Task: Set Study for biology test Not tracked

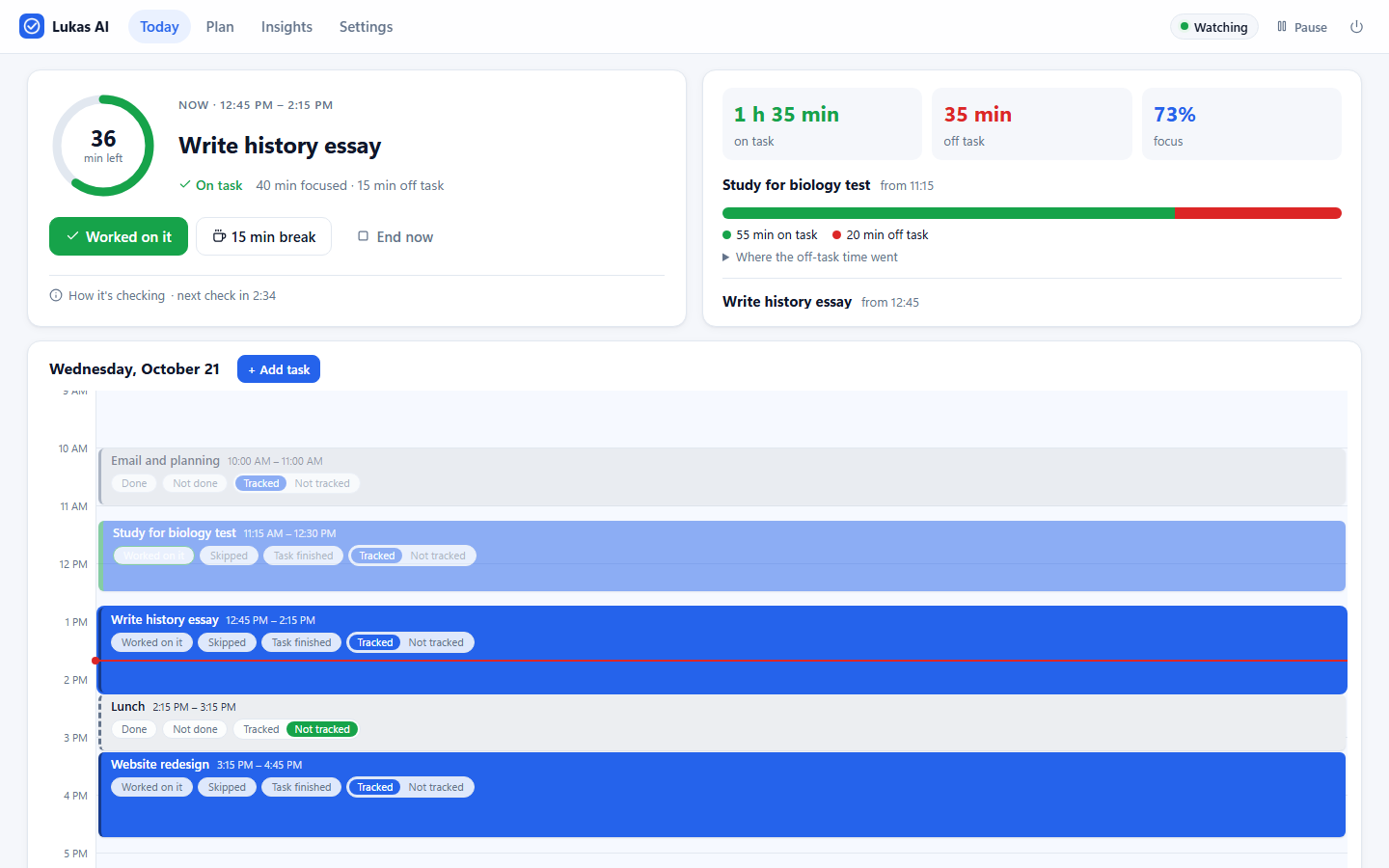Action: 438,556
